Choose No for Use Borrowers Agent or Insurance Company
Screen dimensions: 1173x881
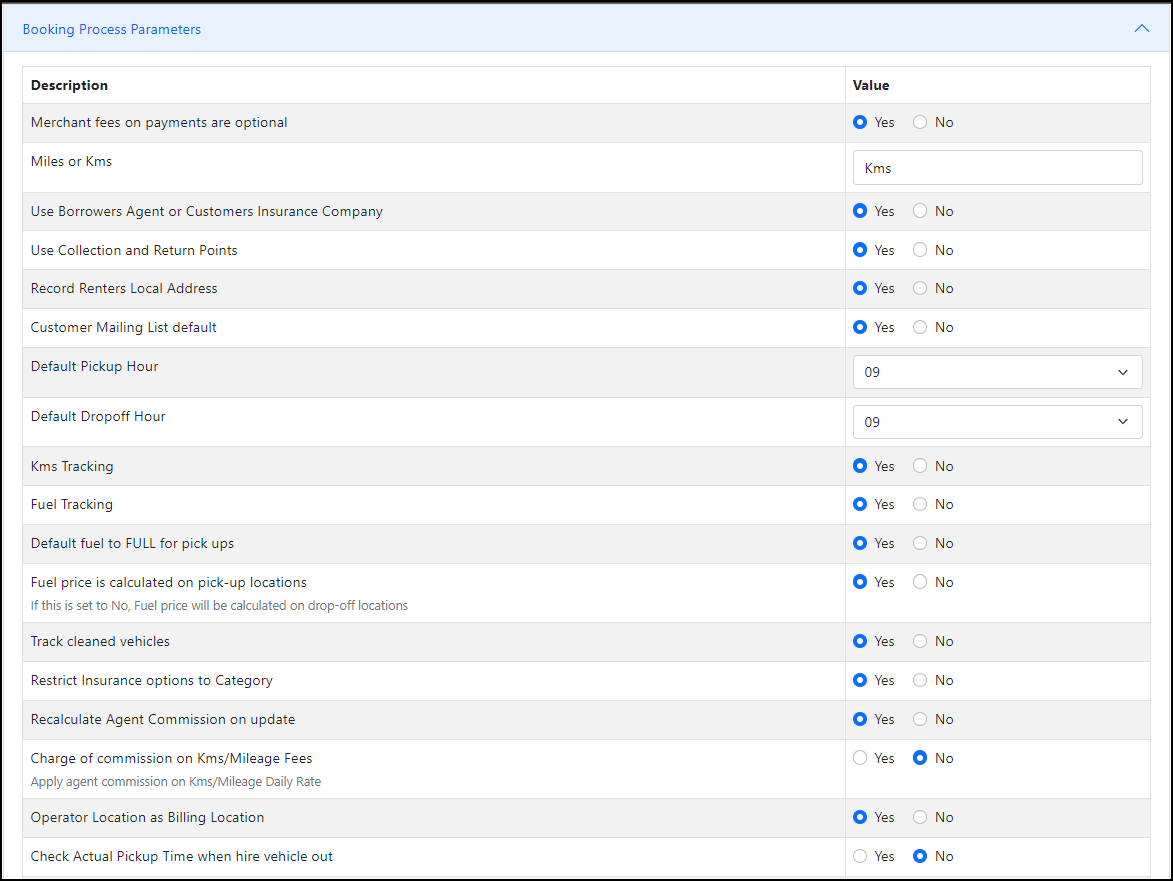(920, 211)
